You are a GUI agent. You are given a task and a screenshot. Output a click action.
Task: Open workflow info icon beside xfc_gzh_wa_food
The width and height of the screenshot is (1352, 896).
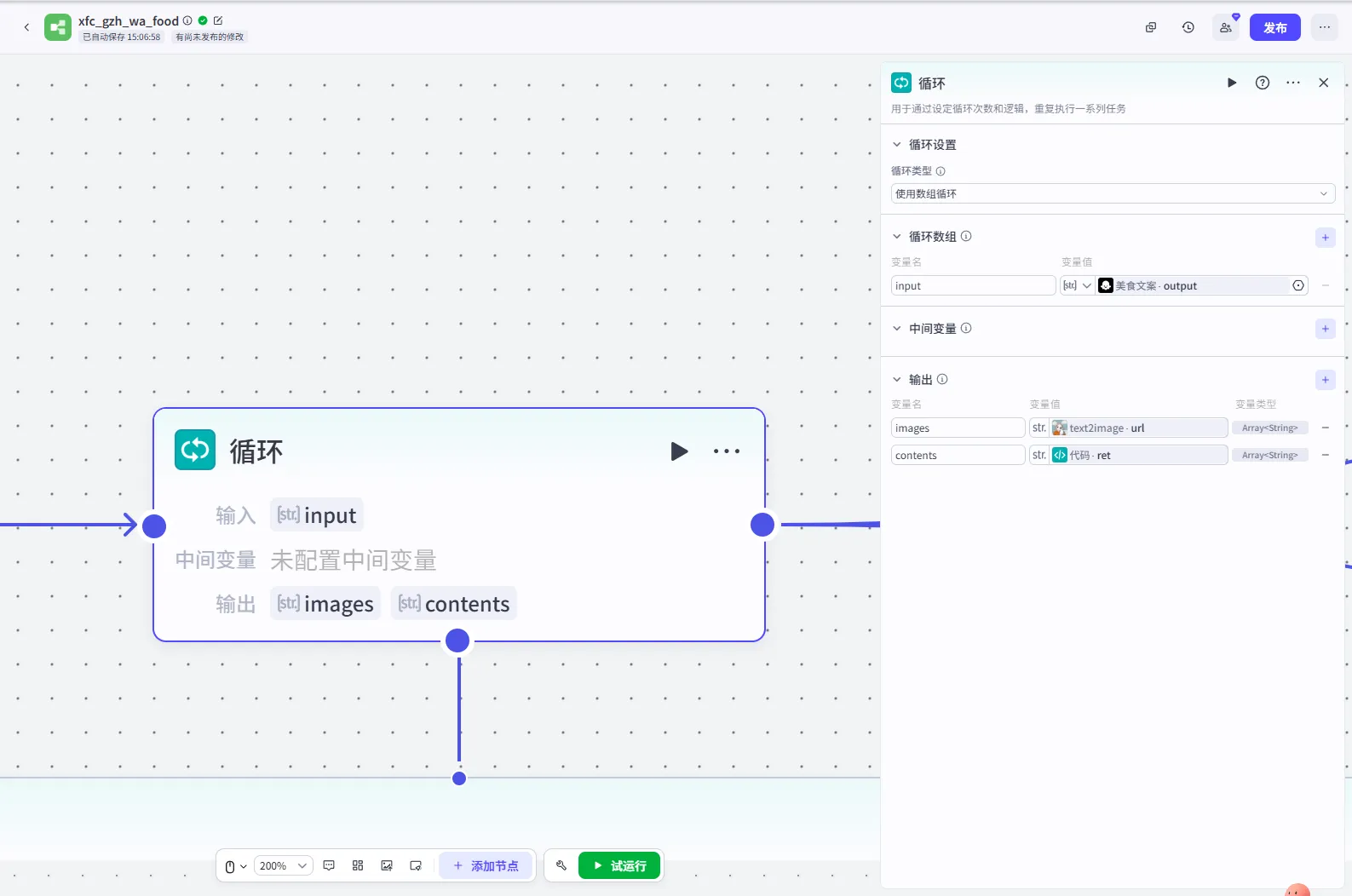click(x=187, y=20)
